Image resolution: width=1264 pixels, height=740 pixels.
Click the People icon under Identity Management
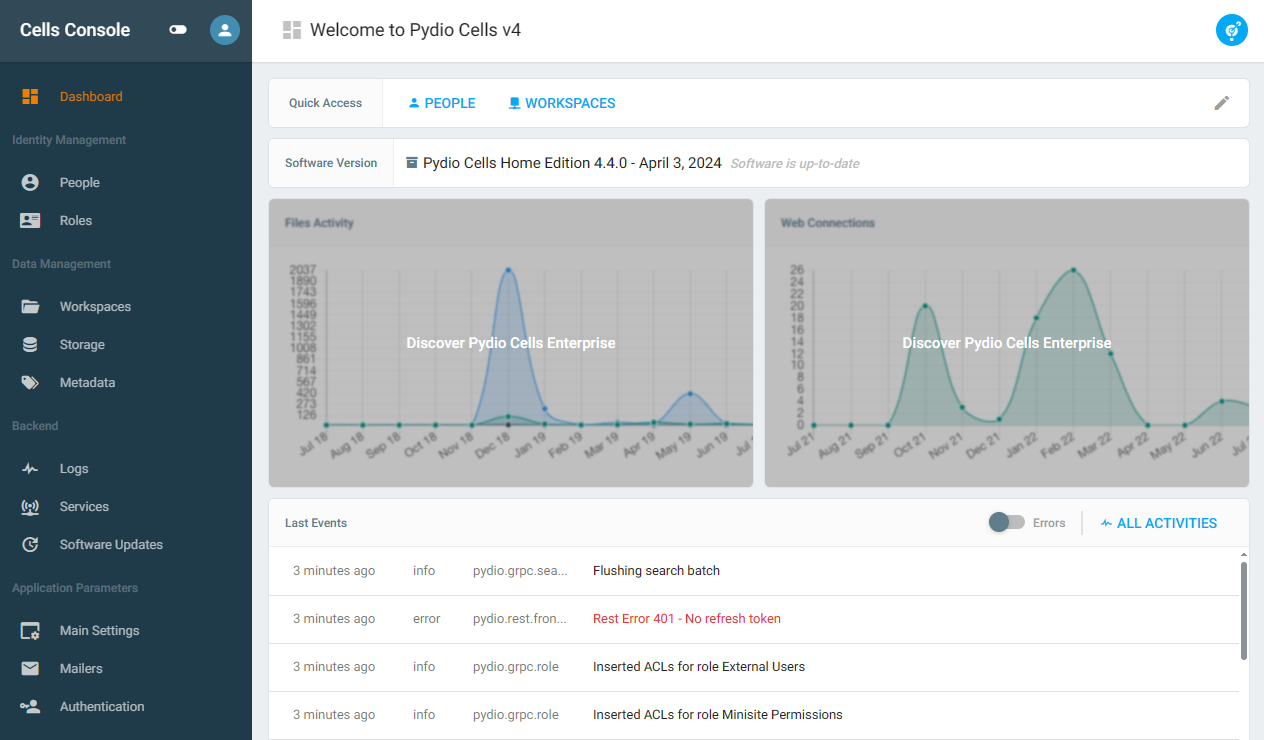30,183
